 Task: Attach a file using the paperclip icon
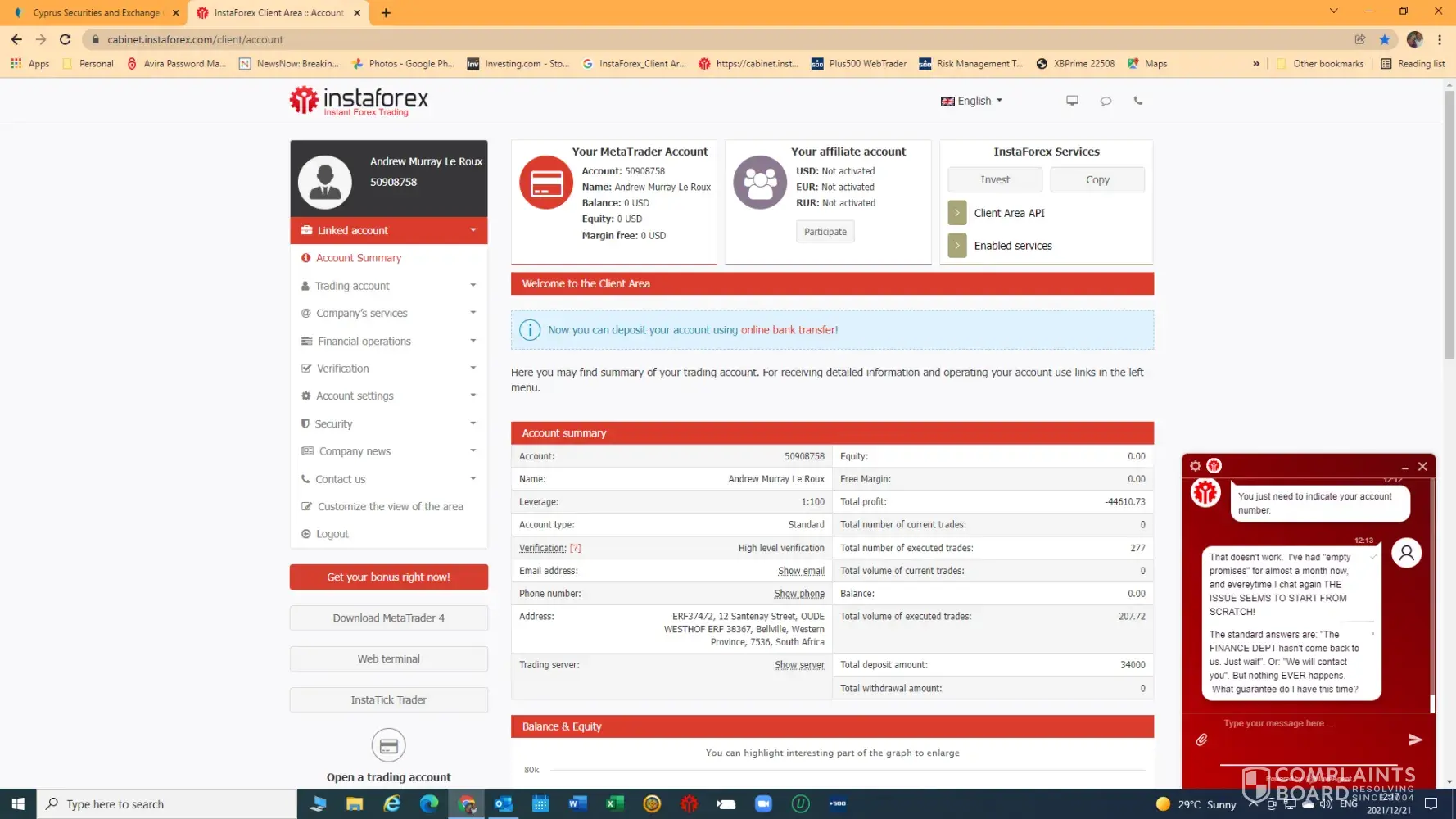click(x=1201, y=740)
